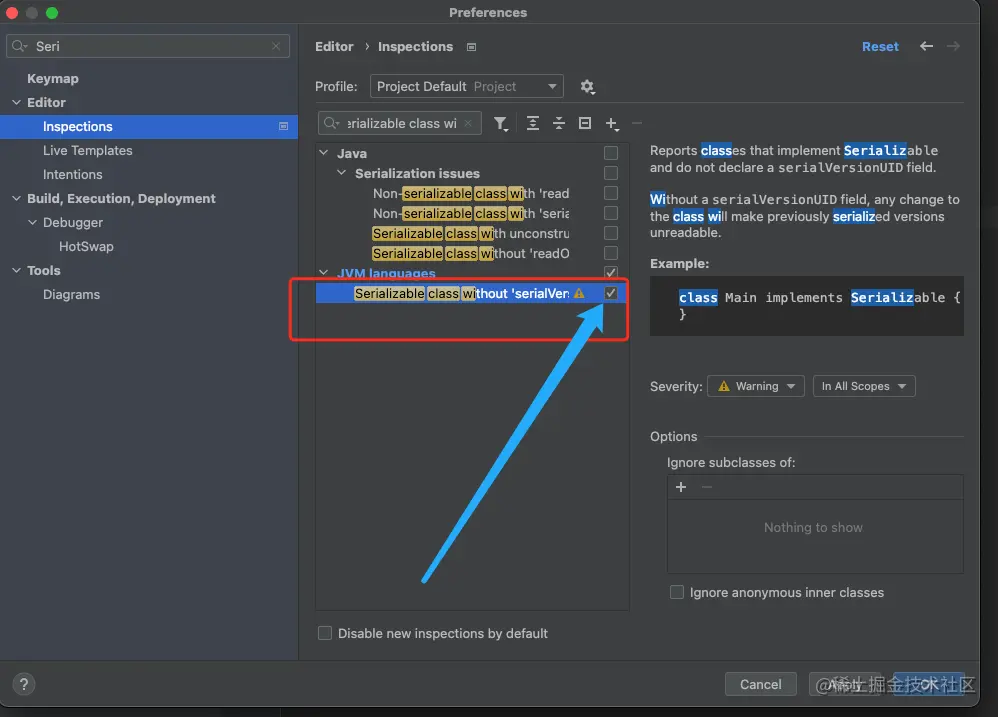This screenshot has height=717, width=998.
Task: Expand all inspection tree nodes
Action: [533, 123]
